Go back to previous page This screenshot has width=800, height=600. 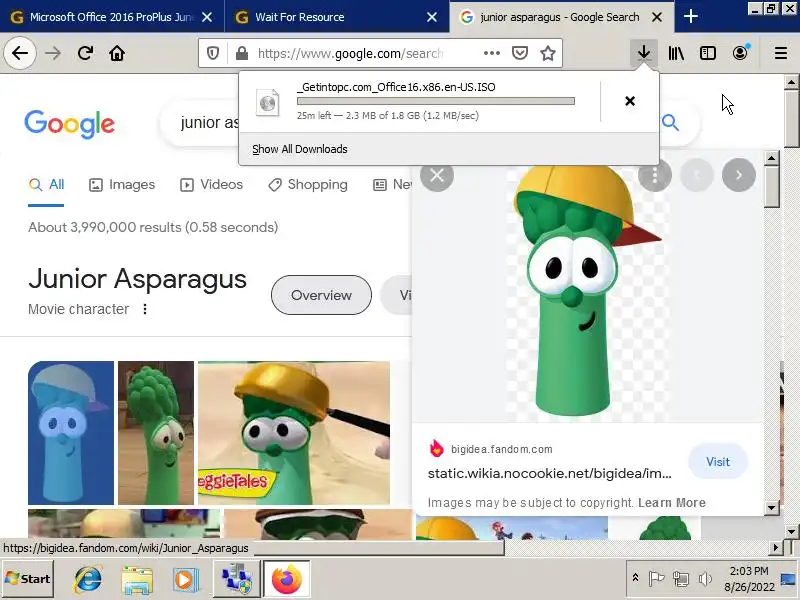click(20, 53)
